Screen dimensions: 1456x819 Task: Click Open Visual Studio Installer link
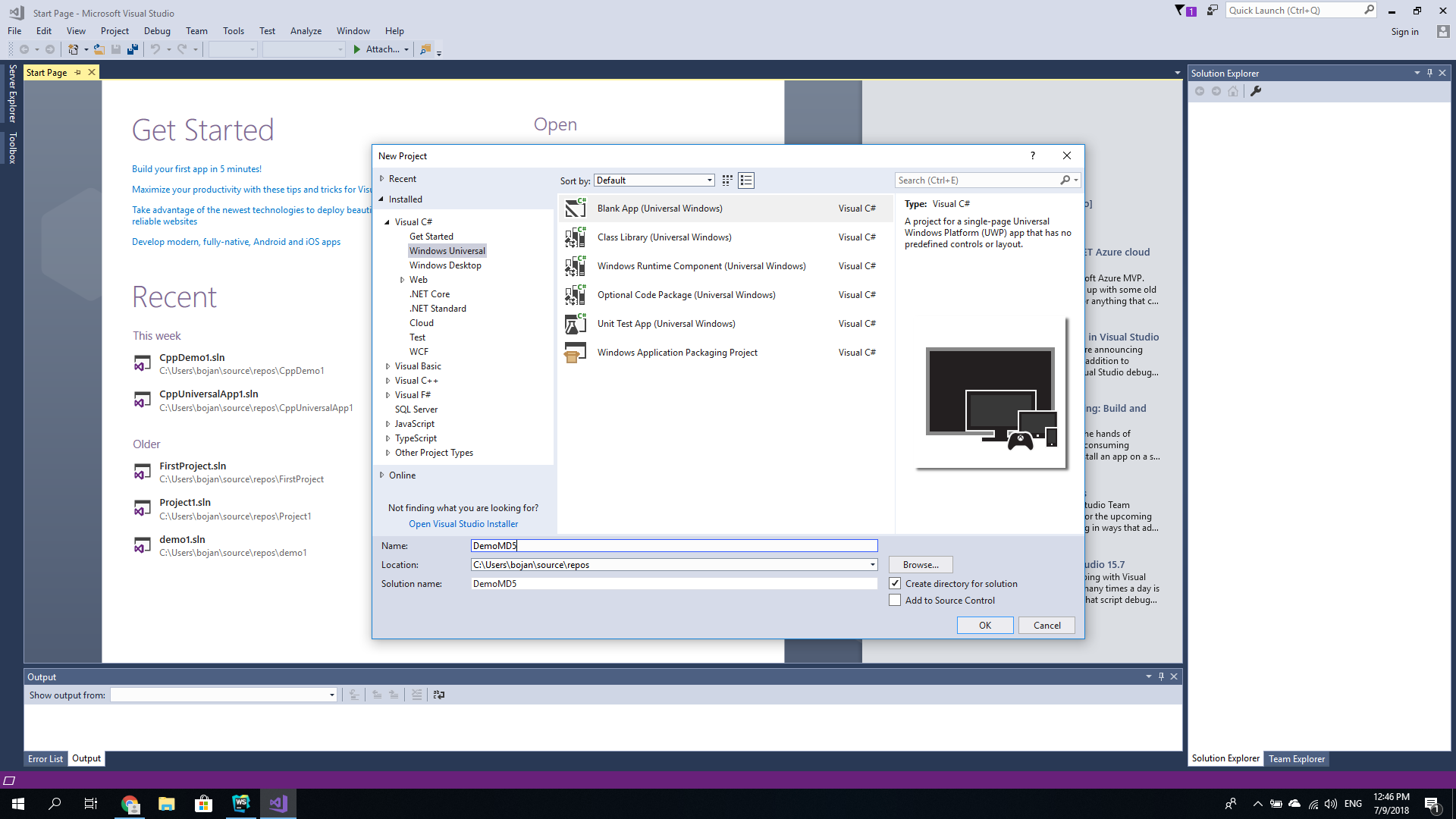[463, 524]
